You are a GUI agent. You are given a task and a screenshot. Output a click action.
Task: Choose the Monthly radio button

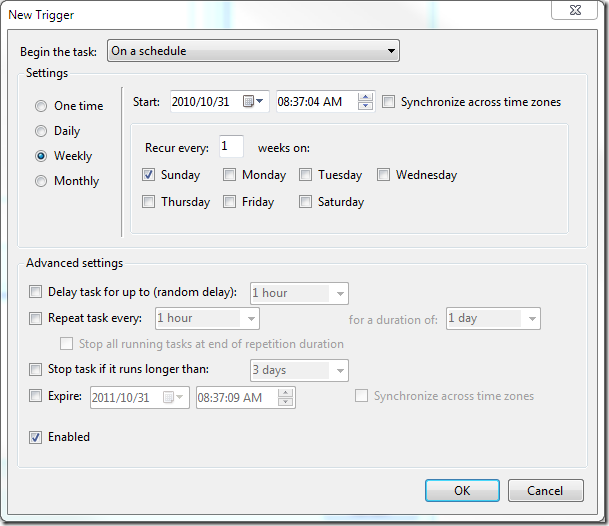(x=41, y=181)
